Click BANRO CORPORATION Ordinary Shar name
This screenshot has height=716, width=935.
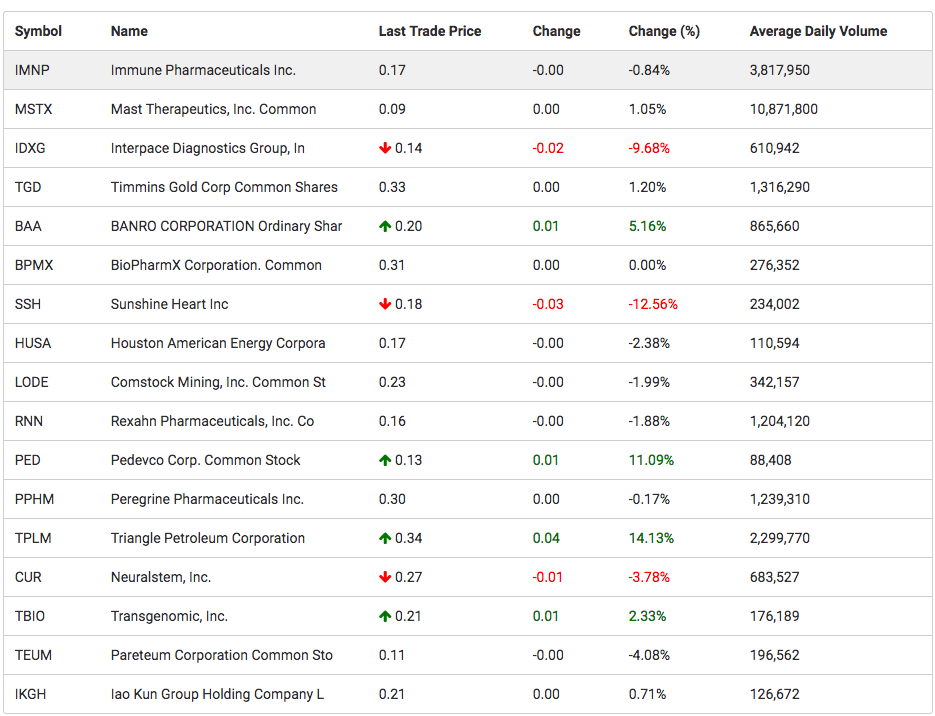tap(227, 227)
